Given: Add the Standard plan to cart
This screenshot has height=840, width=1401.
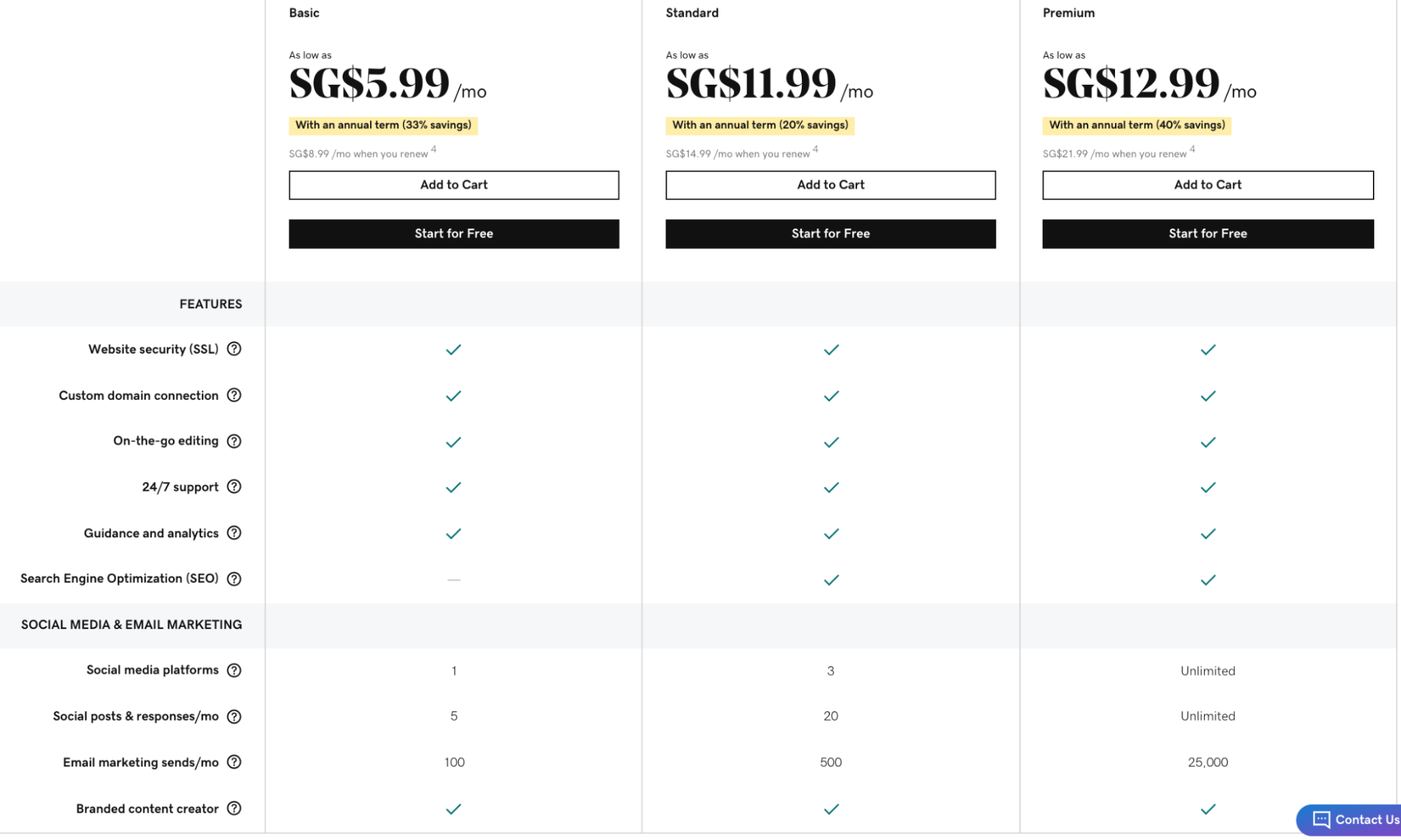Looking at the screenshot, I should click(831, 185).
